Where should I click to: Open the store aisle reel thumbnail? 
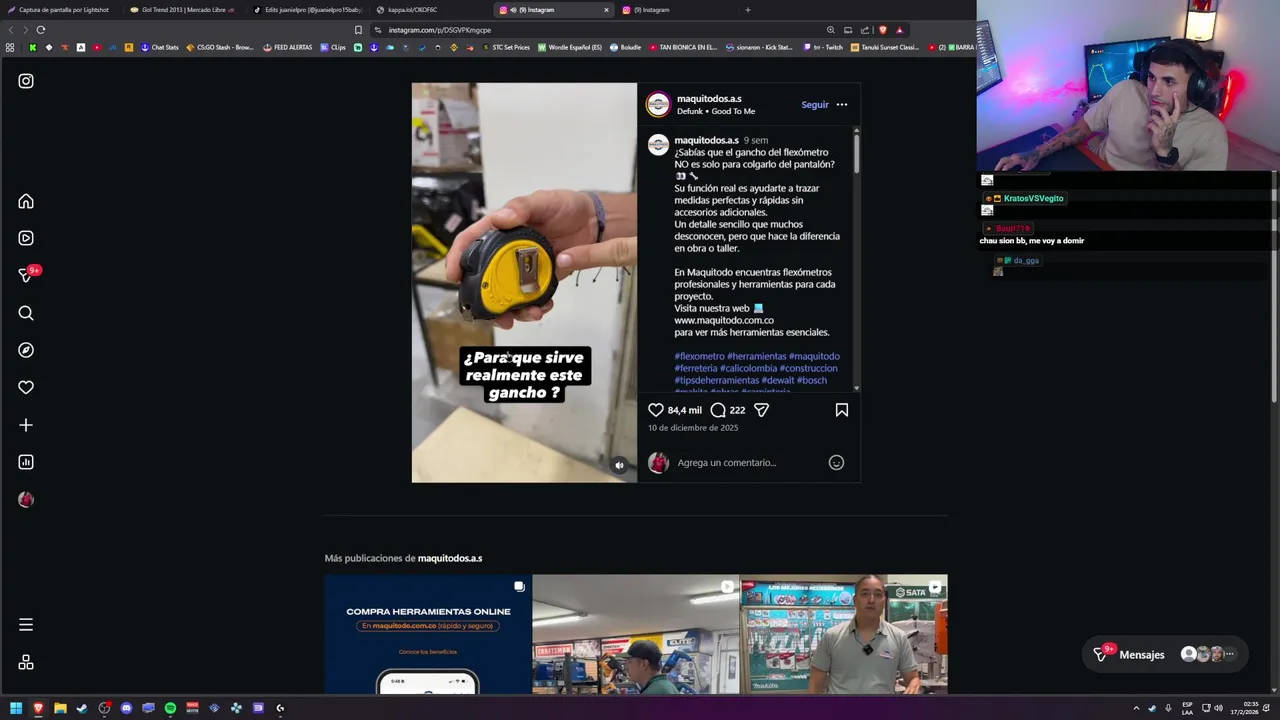coord(636,634)
